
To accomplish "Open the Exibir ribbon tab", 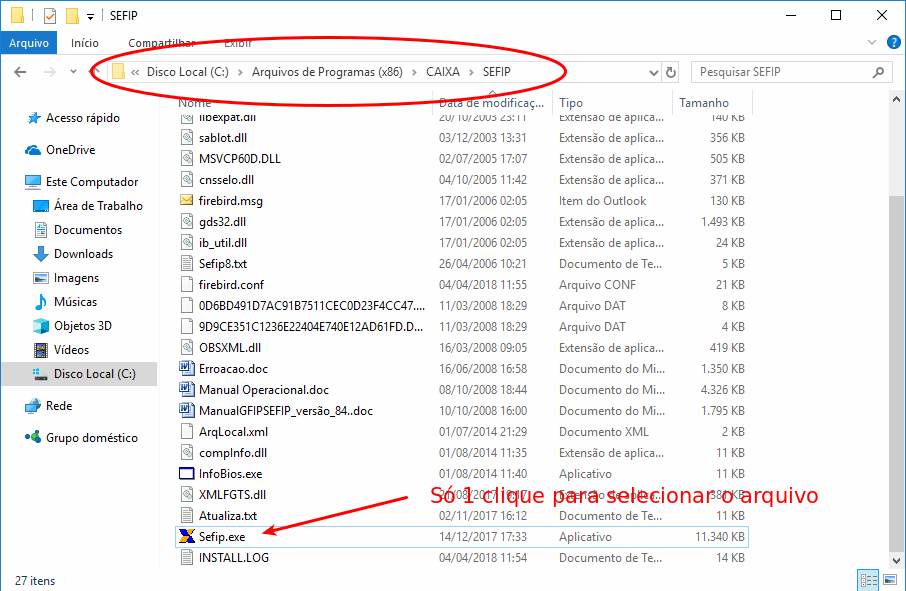I will pos(238,43).
